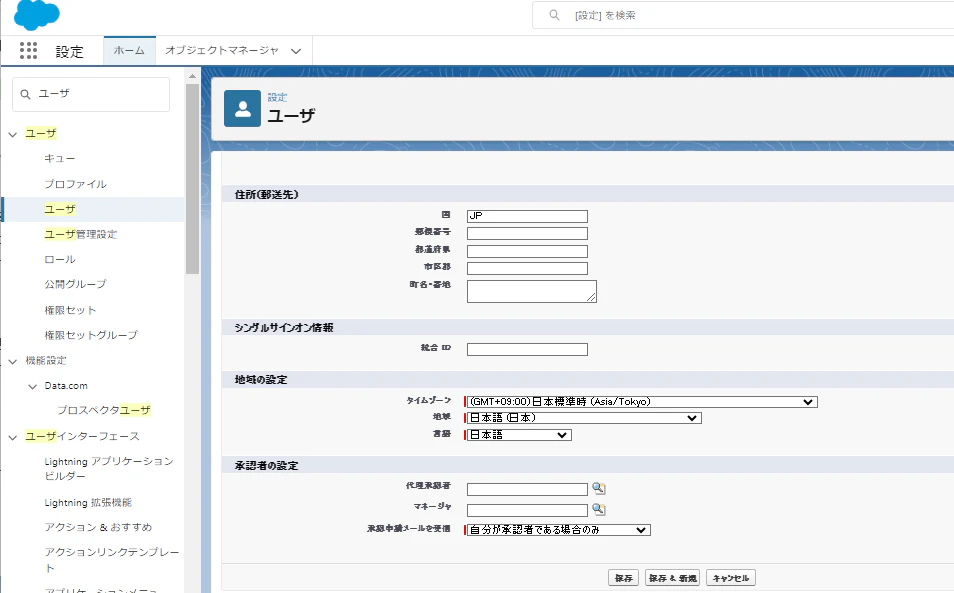Viewport: 954px width, 593px height.
Task: Open Lightning 拡張機能 in sidebar
Action: [88, 502]
